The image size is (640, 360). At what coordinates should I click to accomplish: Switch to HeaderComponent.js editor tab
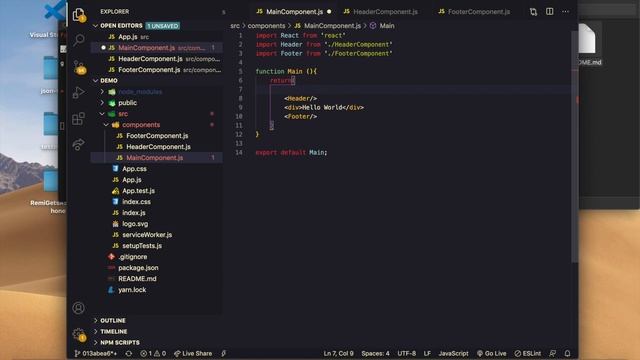tap(385, 12)
